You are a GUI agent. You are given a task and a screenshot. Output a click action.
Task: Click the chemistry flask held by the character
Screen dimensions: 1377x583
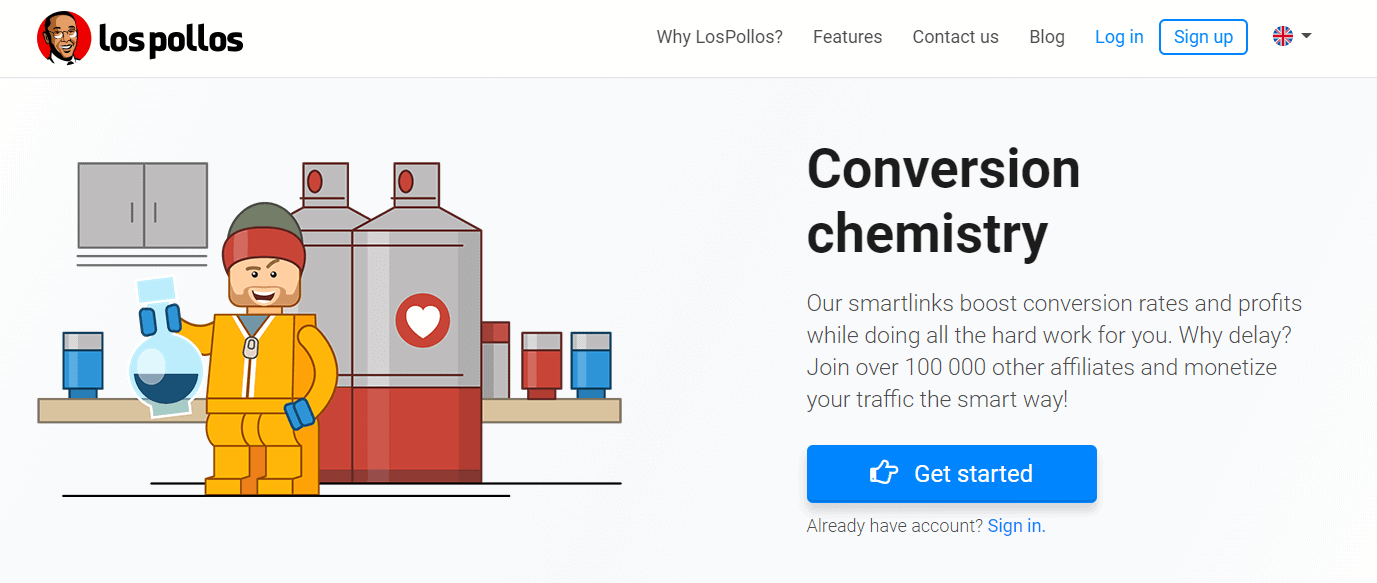(167, 362)
